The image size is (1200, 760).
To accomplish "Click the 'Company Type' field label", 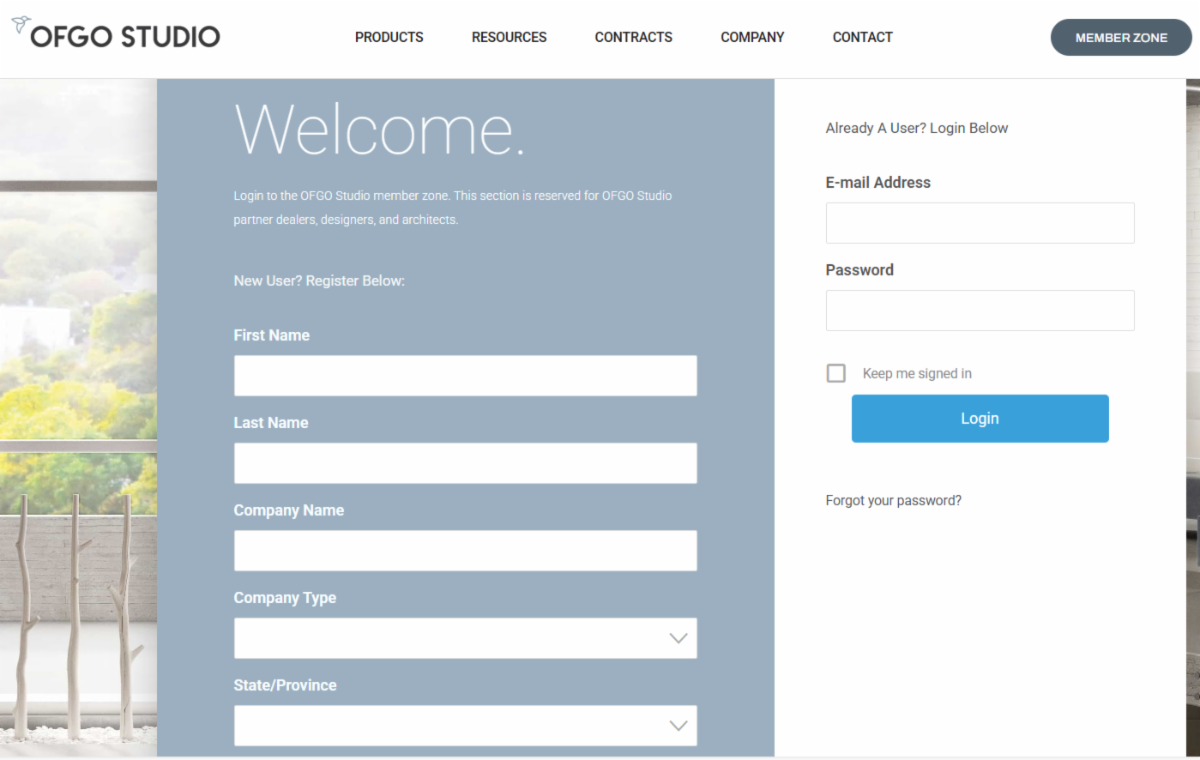I will (x=285, y=598).
